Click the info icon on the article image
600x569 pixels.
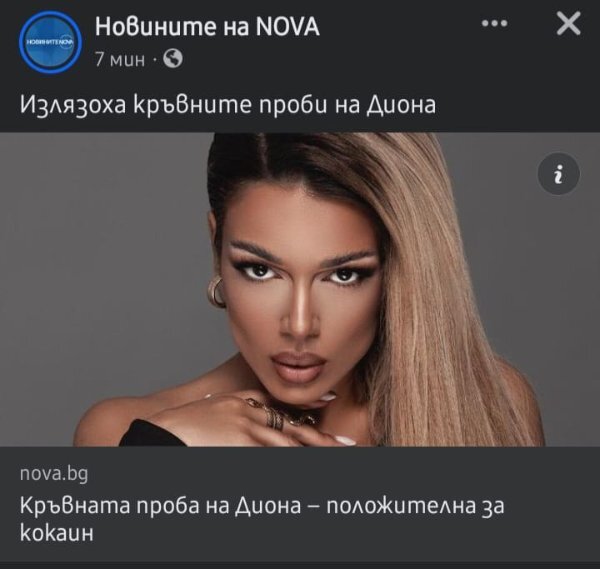559,174
